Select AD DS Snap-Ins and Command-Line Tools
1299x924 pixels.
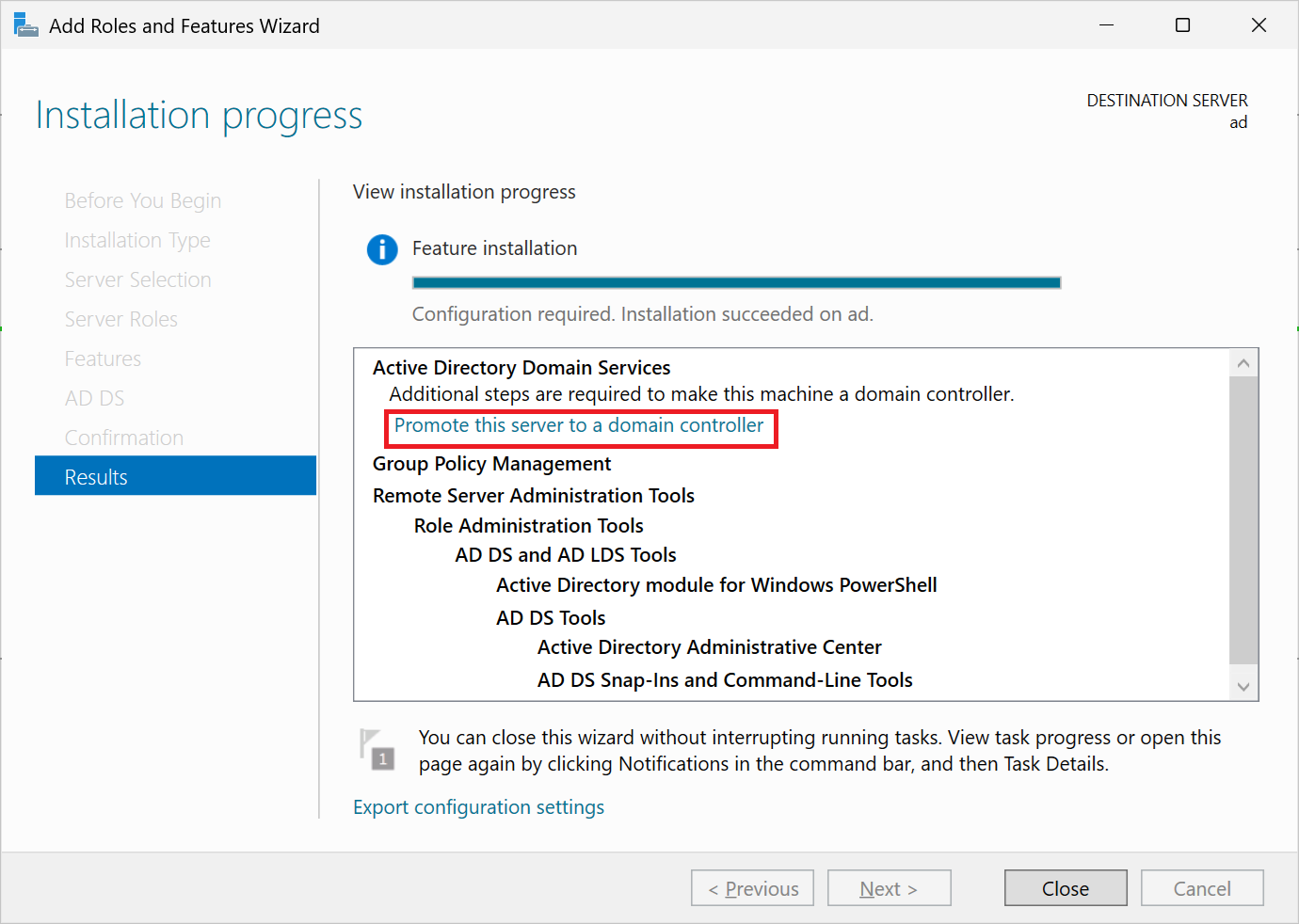pos(725,679)
